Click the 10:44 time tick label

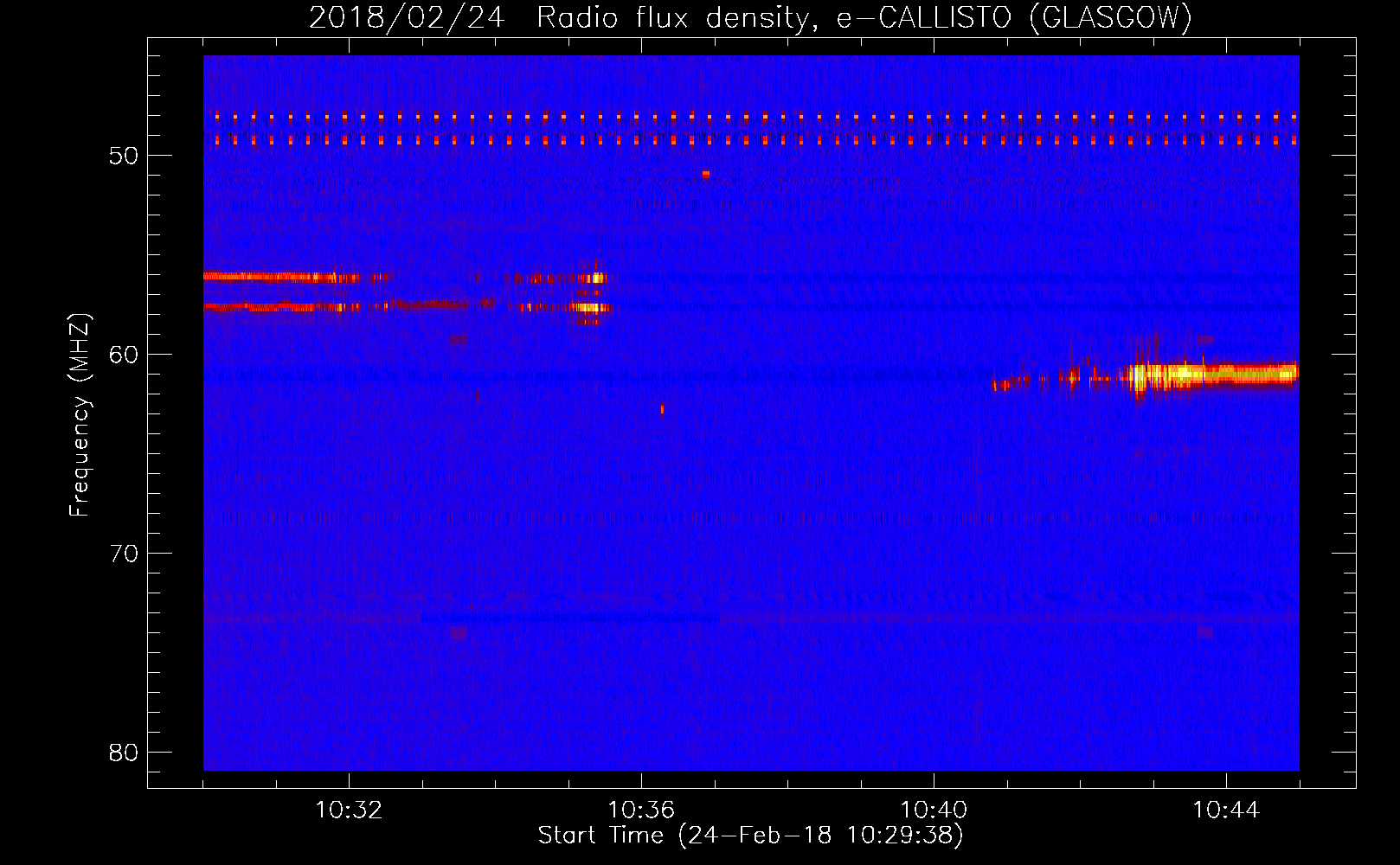tap(1226, 811)
